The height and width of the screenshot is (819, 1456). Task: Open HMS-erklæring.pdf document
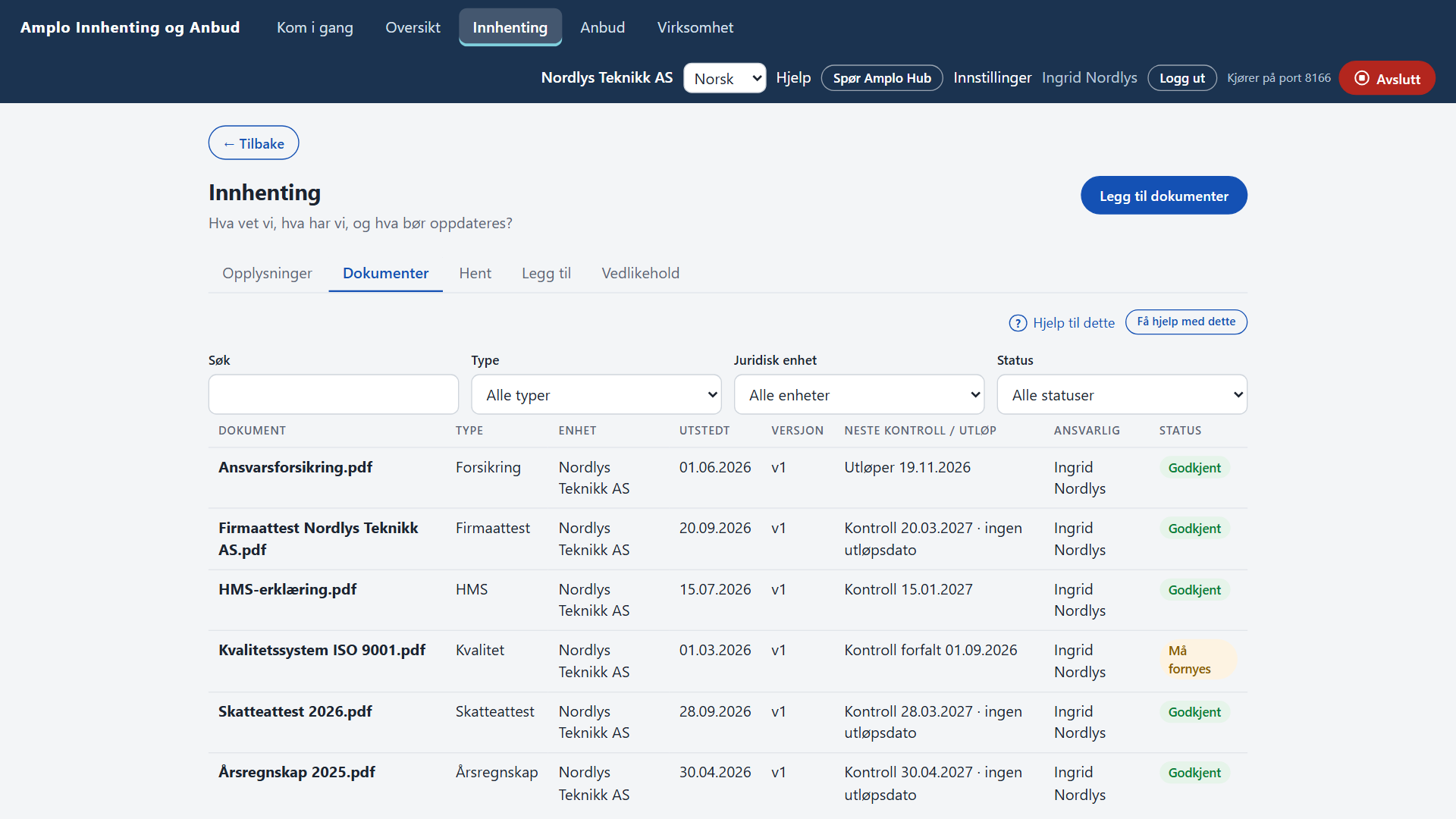coord(287,589)
